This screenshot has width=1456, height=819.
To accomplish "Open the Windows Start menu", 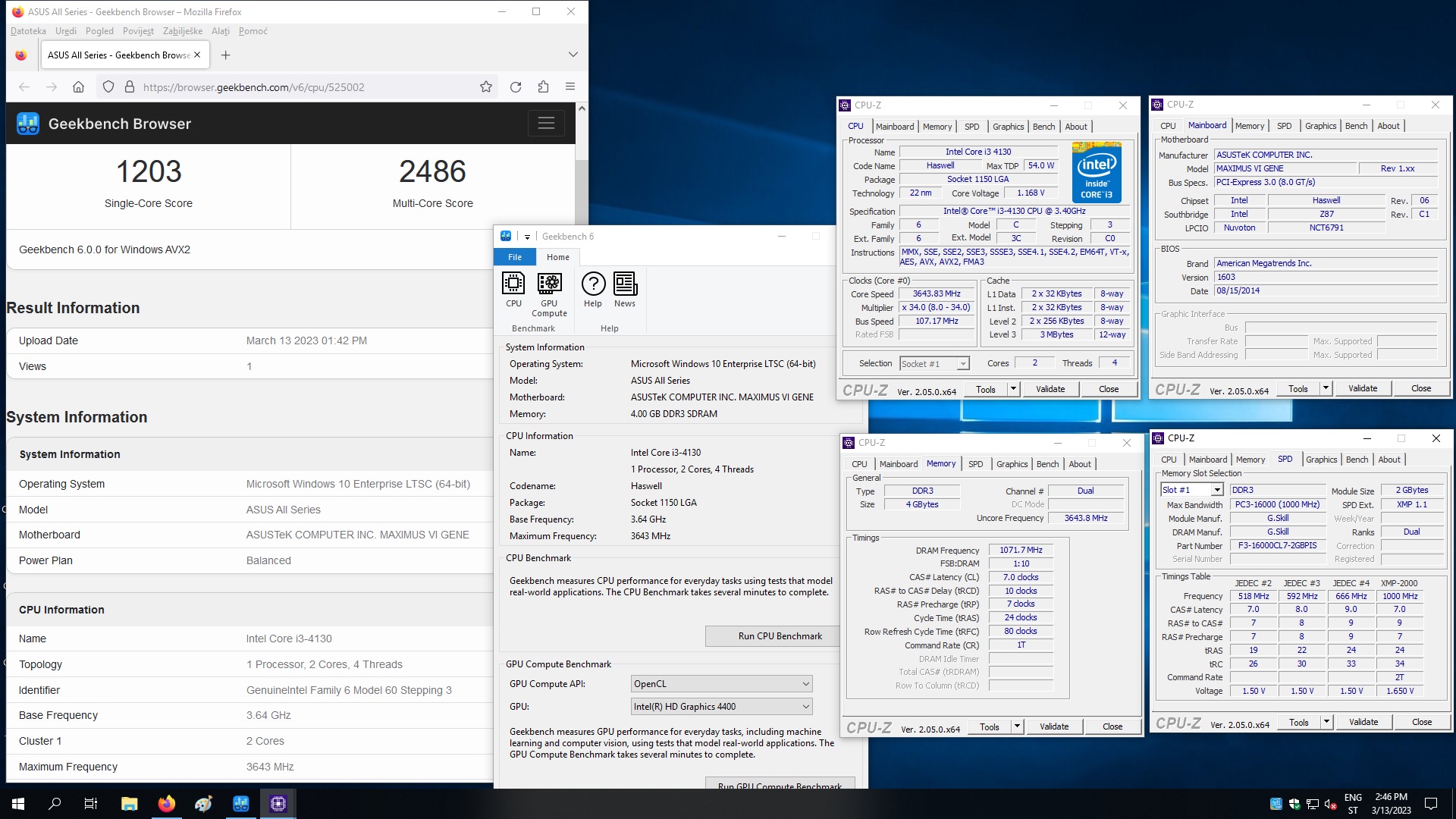I will 18,804.
